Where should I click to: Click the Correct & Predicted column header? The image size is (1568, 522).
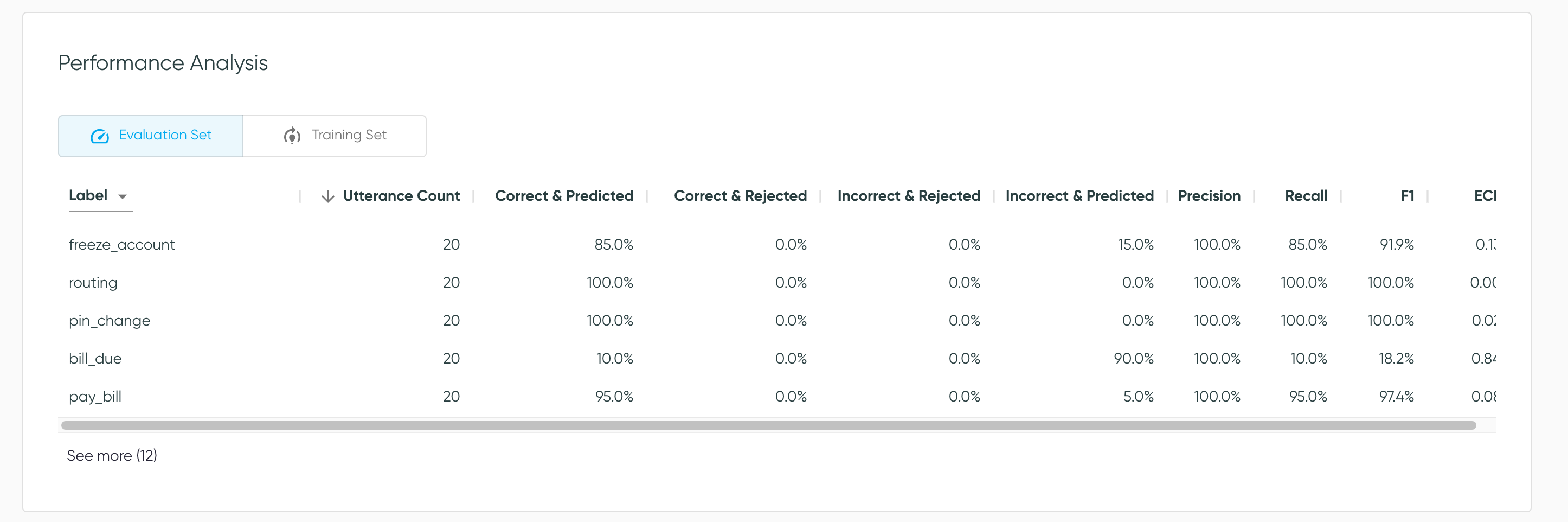[x=564, y=195]
